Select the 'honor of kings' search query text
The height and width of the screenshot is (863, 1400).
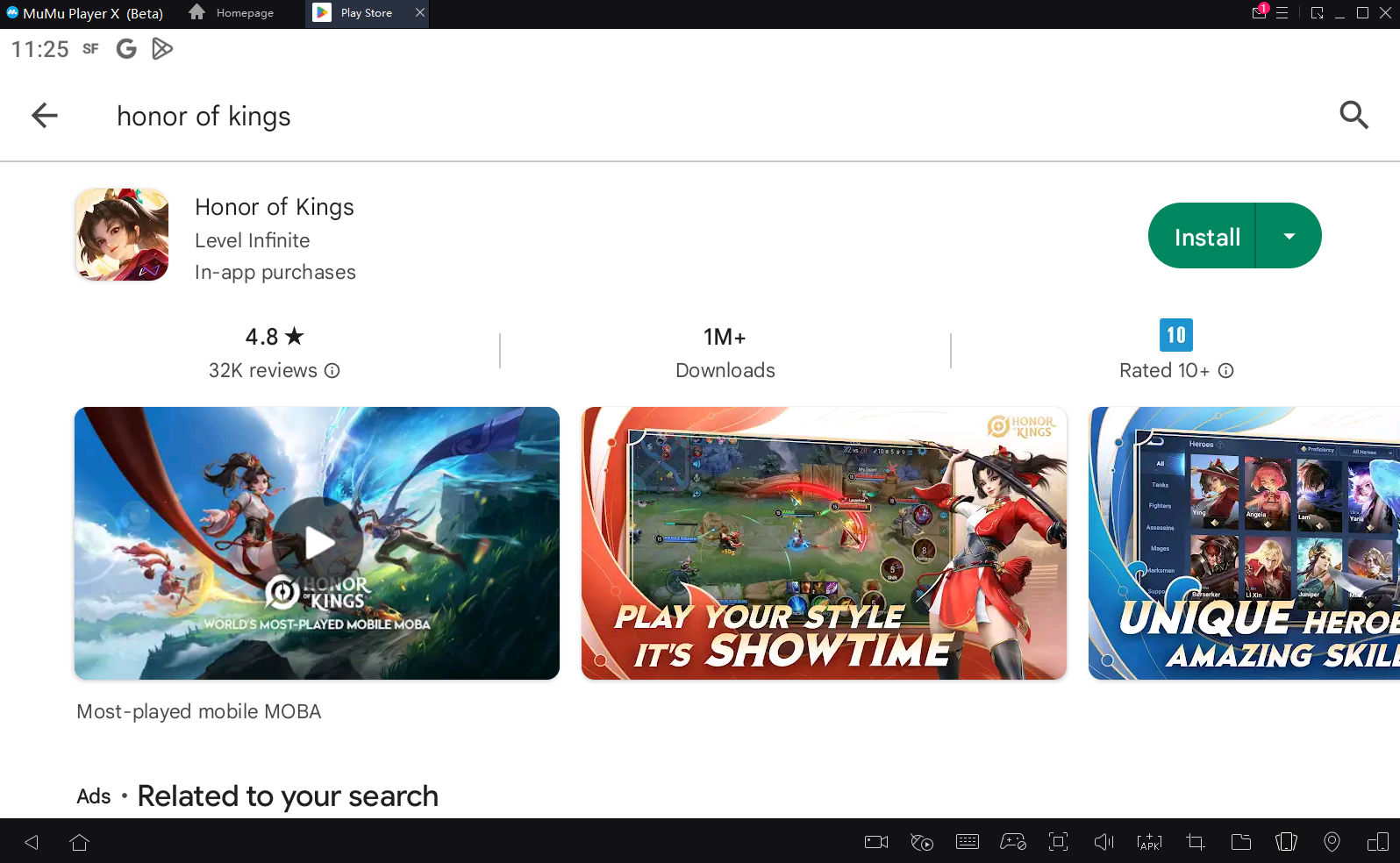204,116
